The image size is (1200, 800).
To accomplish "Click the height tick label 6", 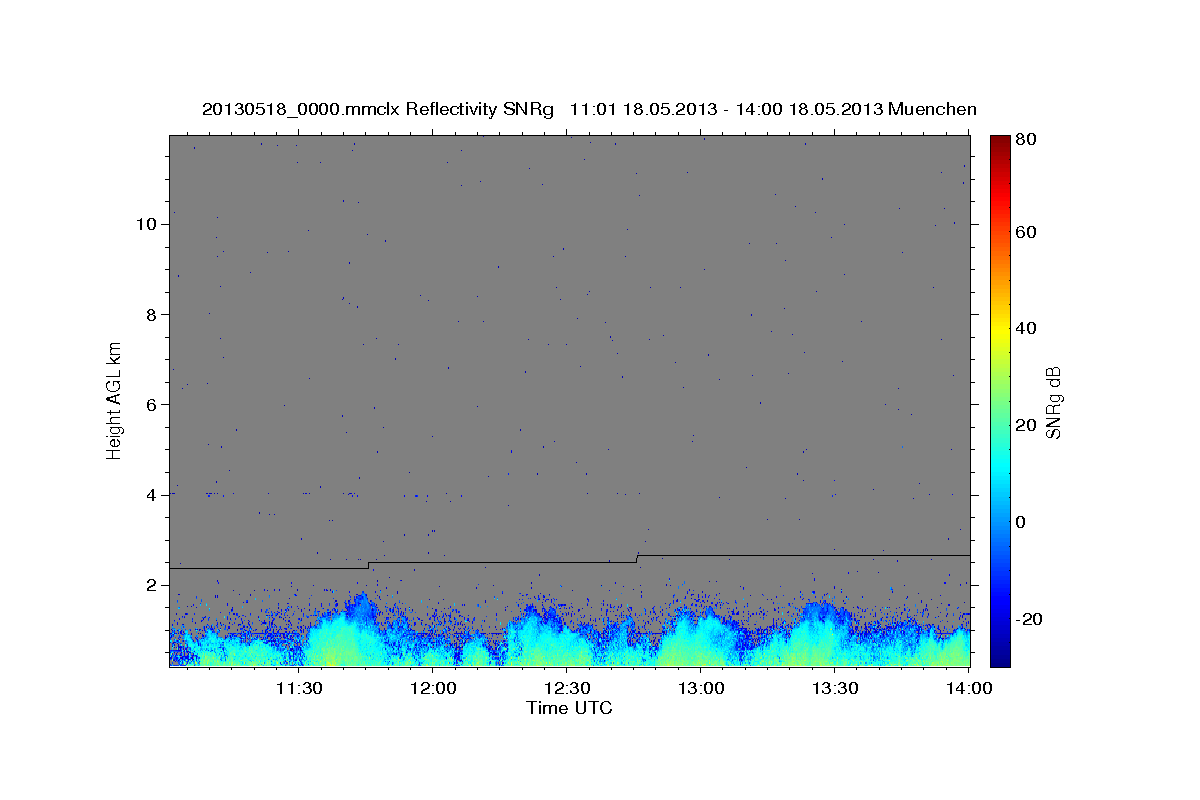I will pyautogui.click(x=151, y=404).
